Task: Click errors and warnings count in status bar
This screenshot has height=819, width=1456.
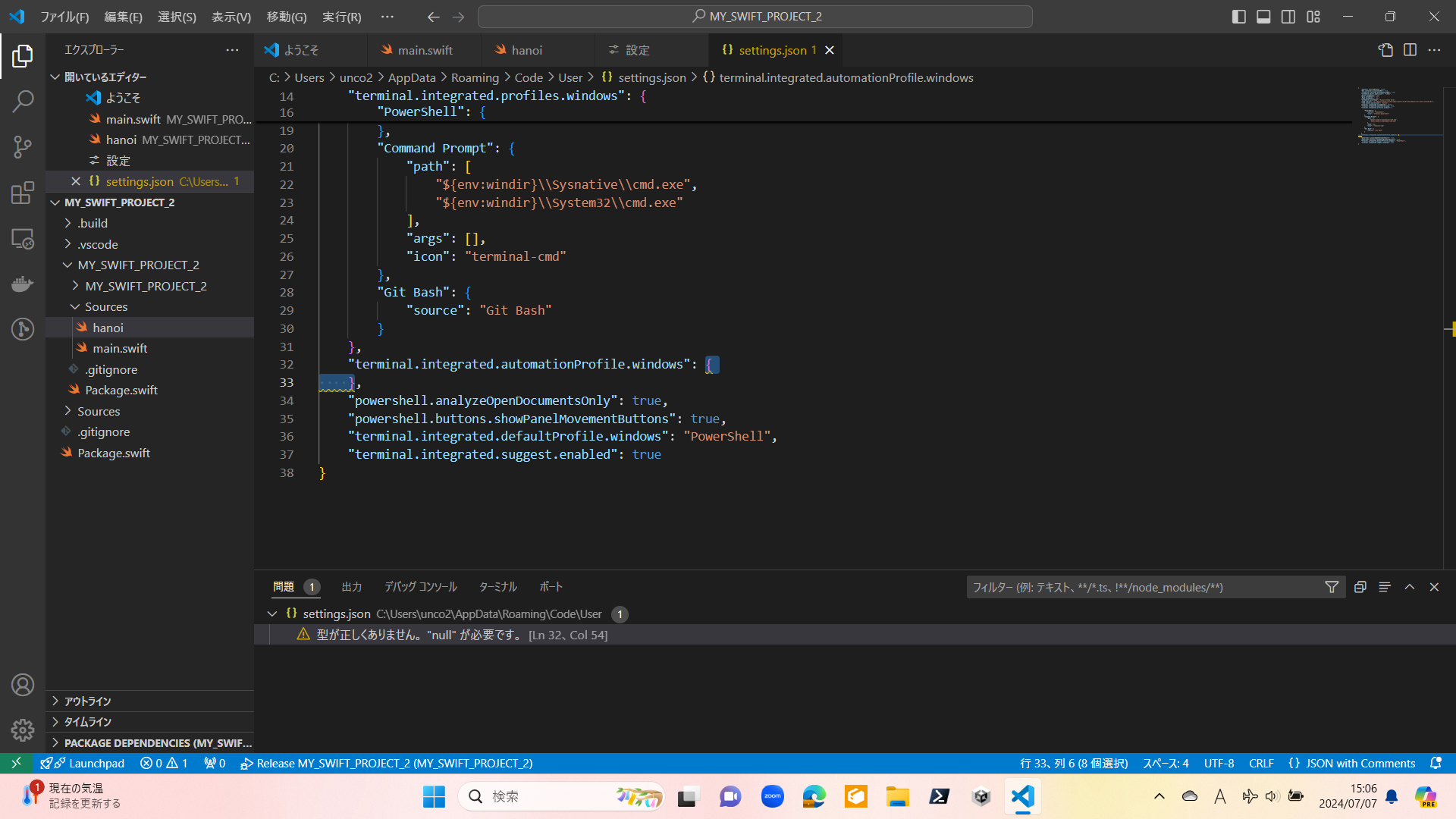Action: click(164, 763)
